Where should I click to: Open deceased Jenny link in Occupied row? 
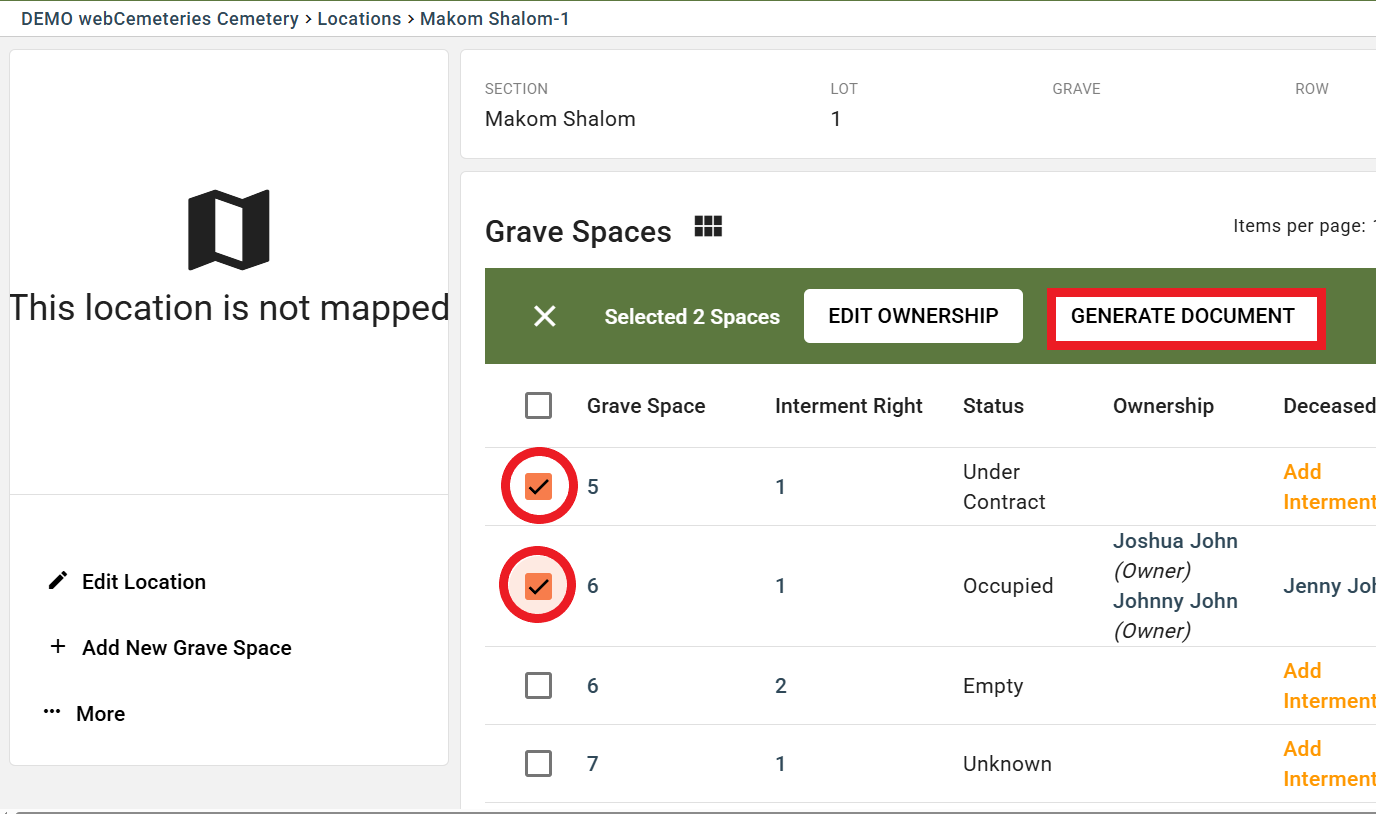coord(1329,586)
